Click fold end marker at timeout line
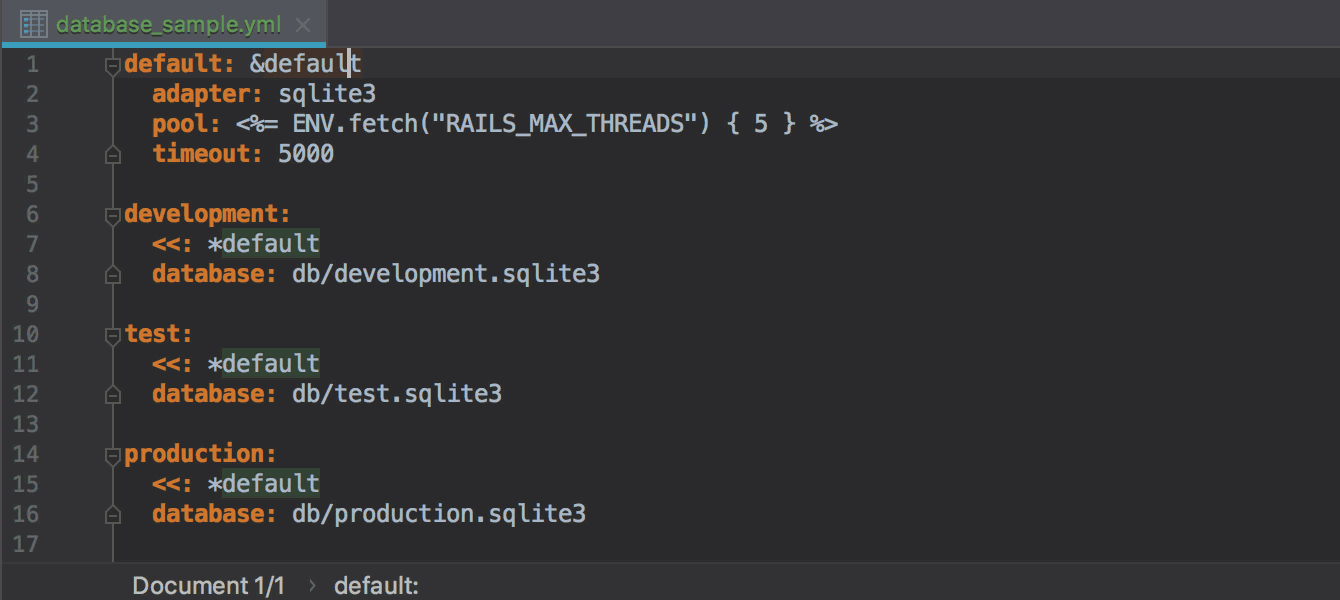The width and height of the screenshot is (1340, 600). pos(112,155)
